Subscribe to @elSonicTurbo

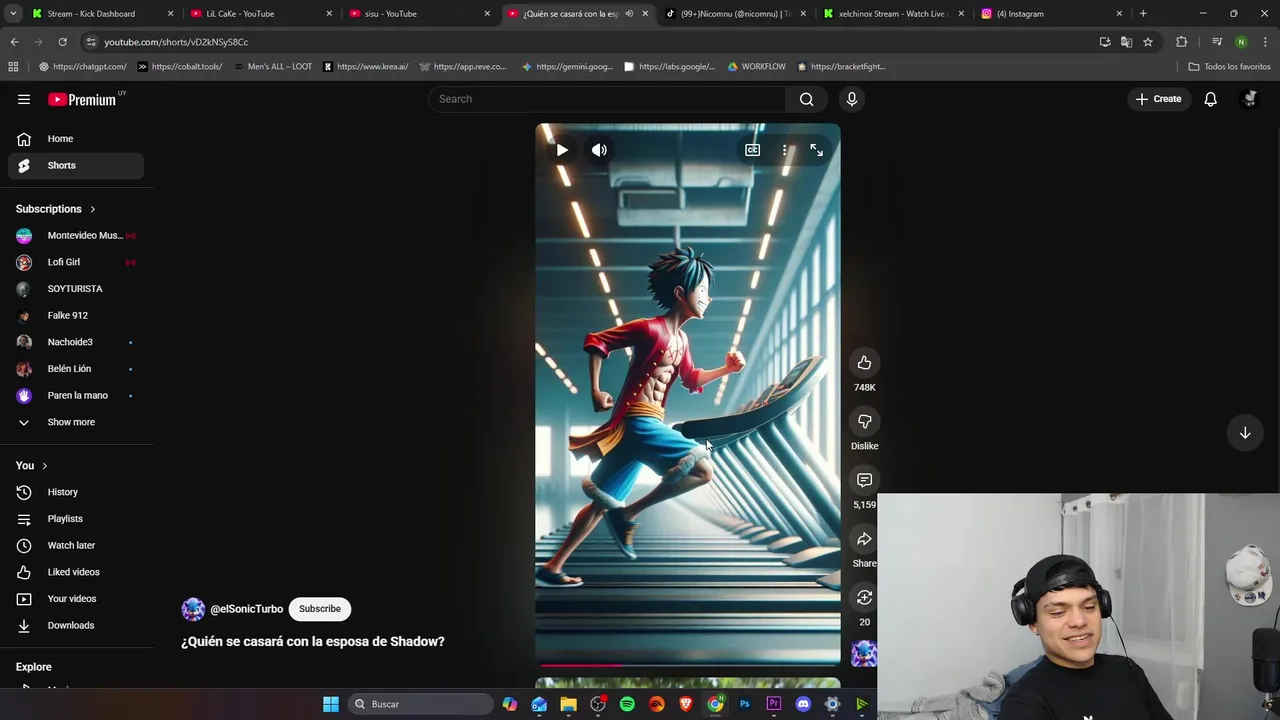pyautogui.click(x=320, y=609)
